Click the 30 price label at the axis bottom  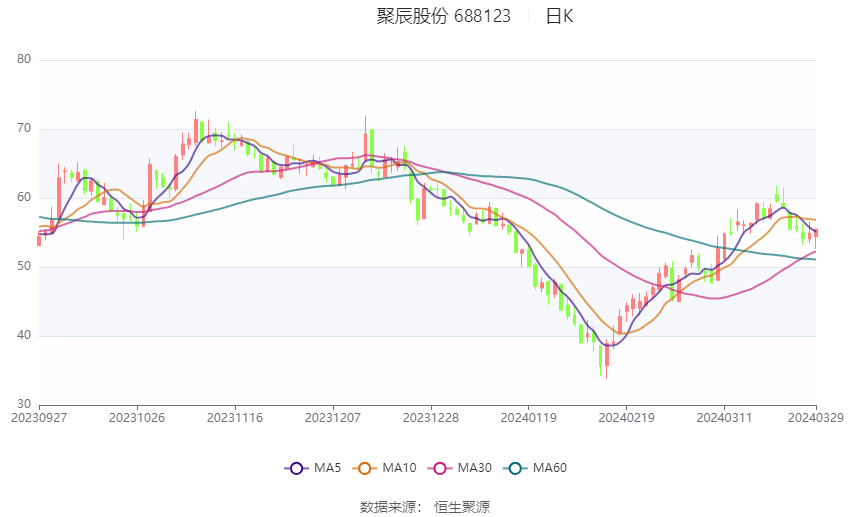click(25, 404)
